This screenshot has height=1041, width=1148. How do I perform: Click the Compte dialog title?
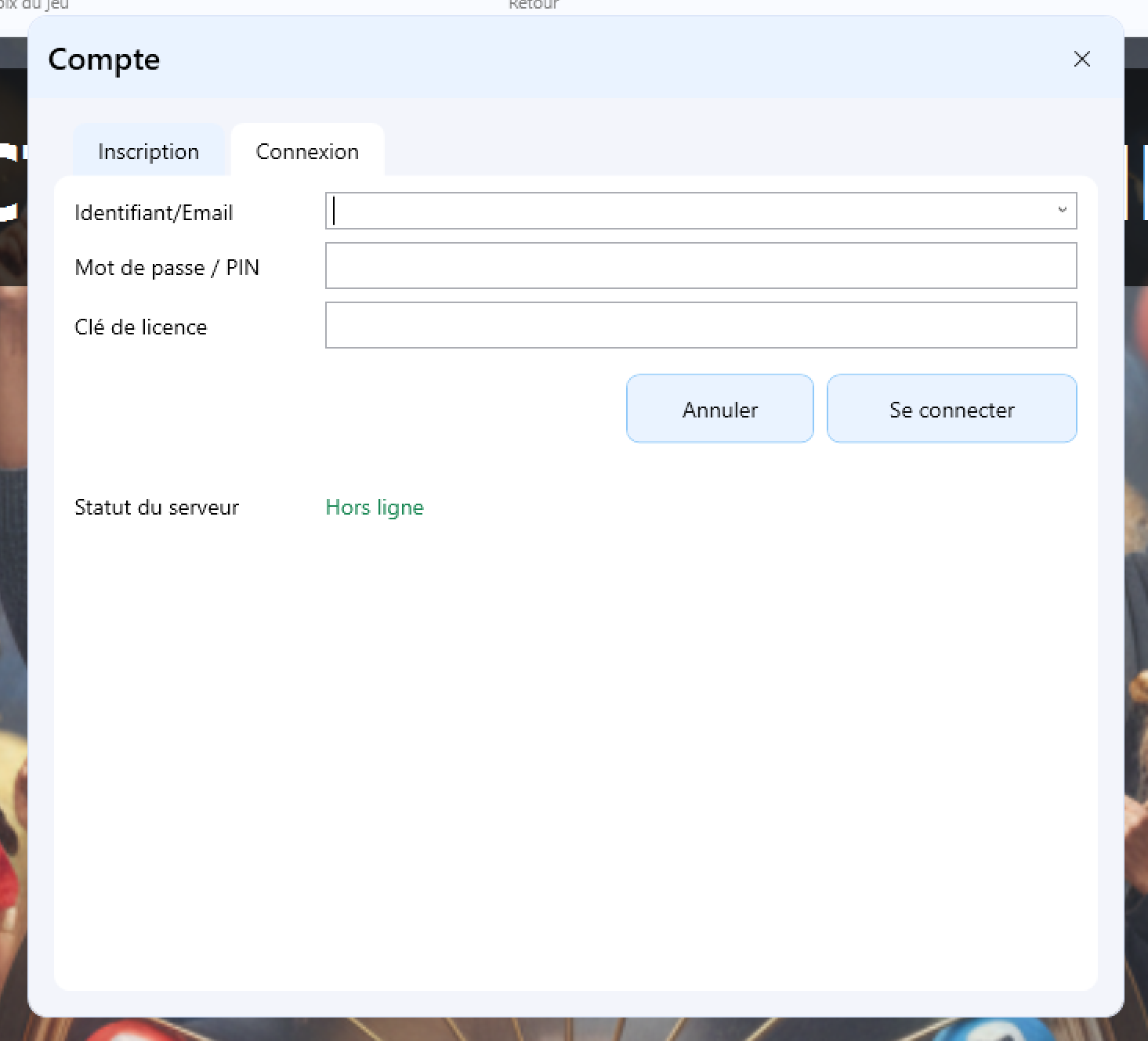(x=104, y=59)
